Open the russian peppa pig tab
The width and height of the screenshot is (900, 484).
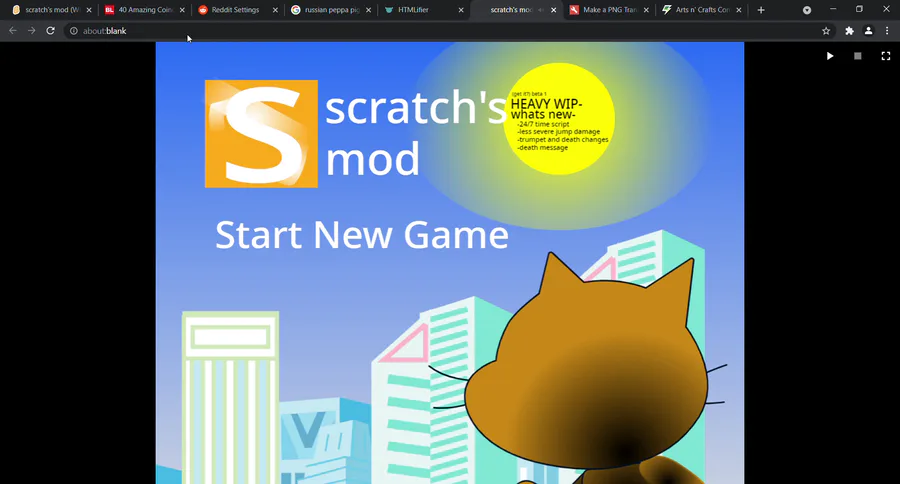click(x=329, y=10)
